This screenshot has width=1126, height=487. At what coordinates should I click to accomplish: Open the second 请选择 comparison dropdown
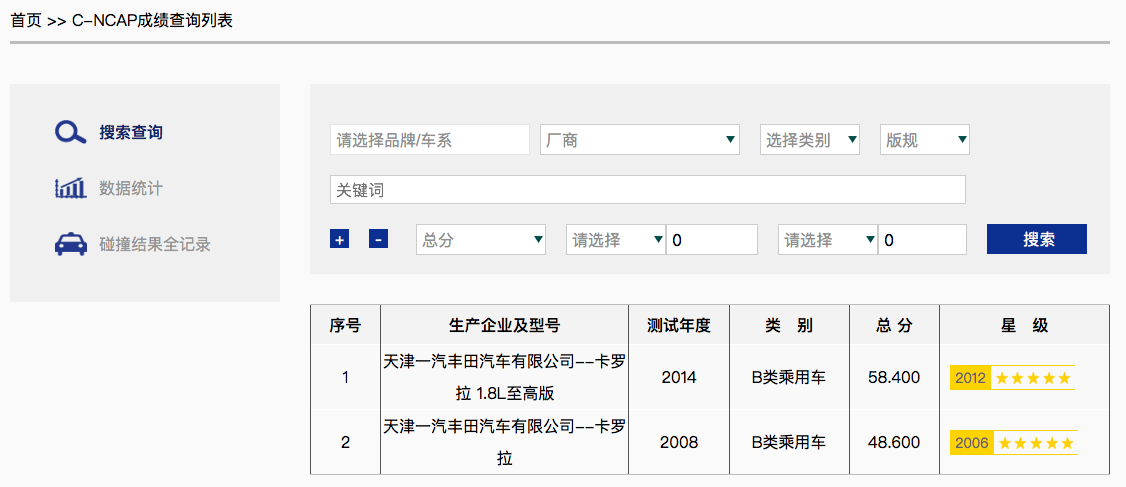pos(827,240)
